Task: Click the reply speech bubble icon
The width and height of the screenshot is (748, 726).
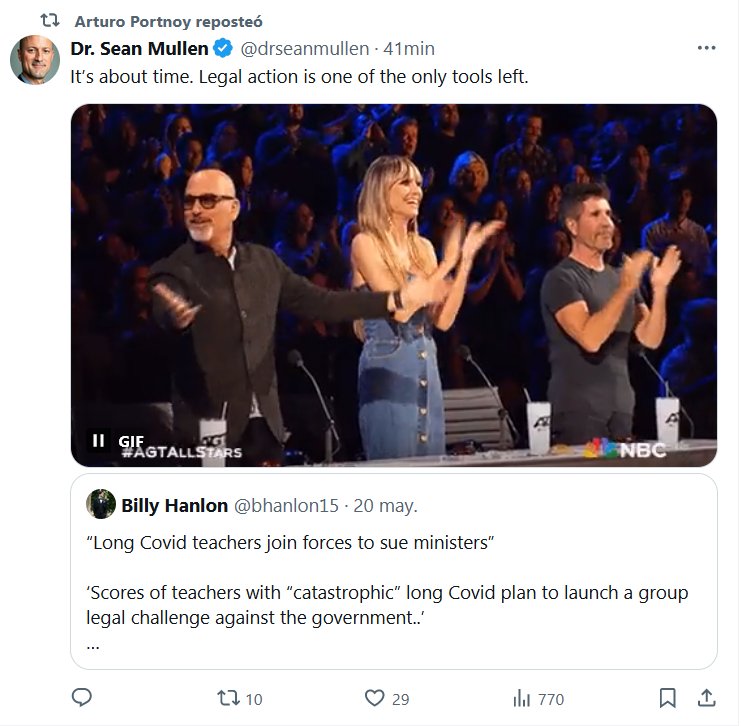Action: tap(83, 697)
